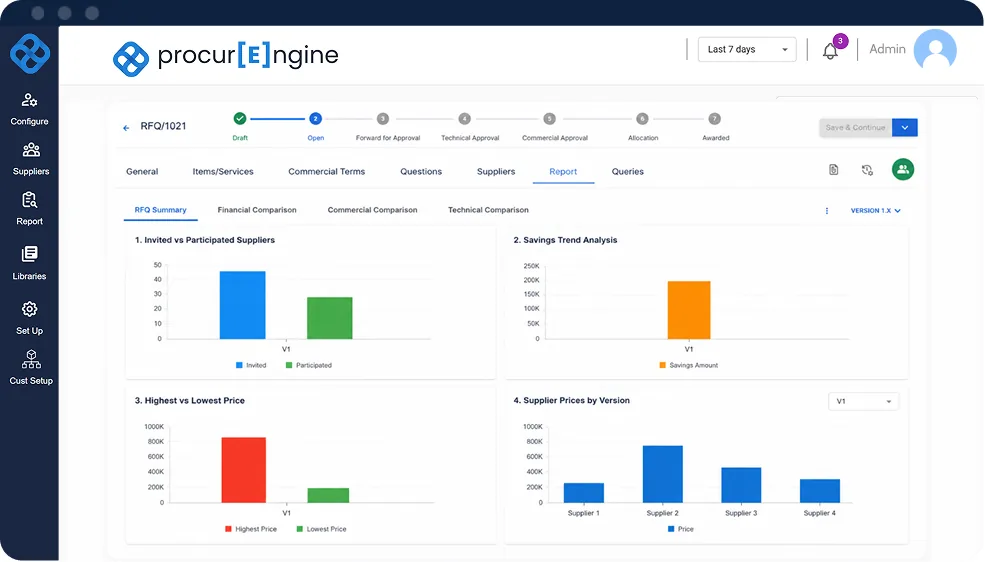Switch to the General tab
The height and width of the screenshot is (562, 985).
[x=142, y=171]
